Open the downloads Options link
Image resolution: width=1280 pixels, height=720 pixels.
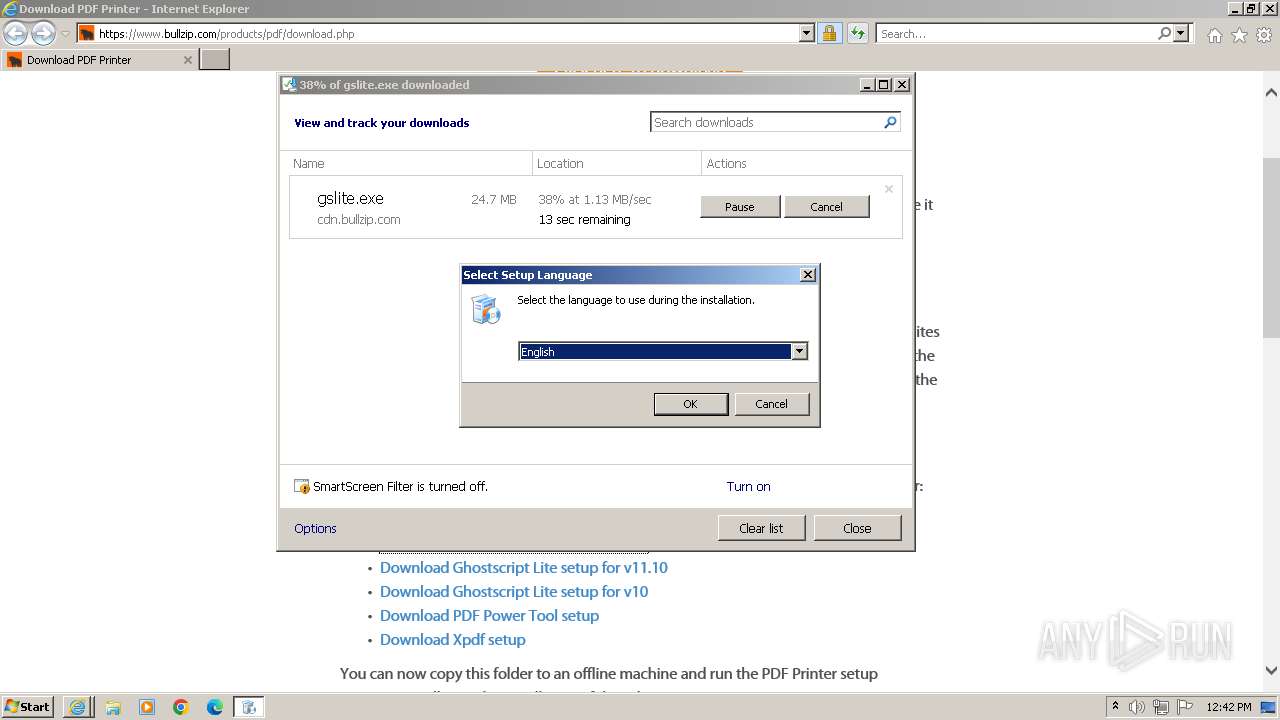click(x=315, y=528)
